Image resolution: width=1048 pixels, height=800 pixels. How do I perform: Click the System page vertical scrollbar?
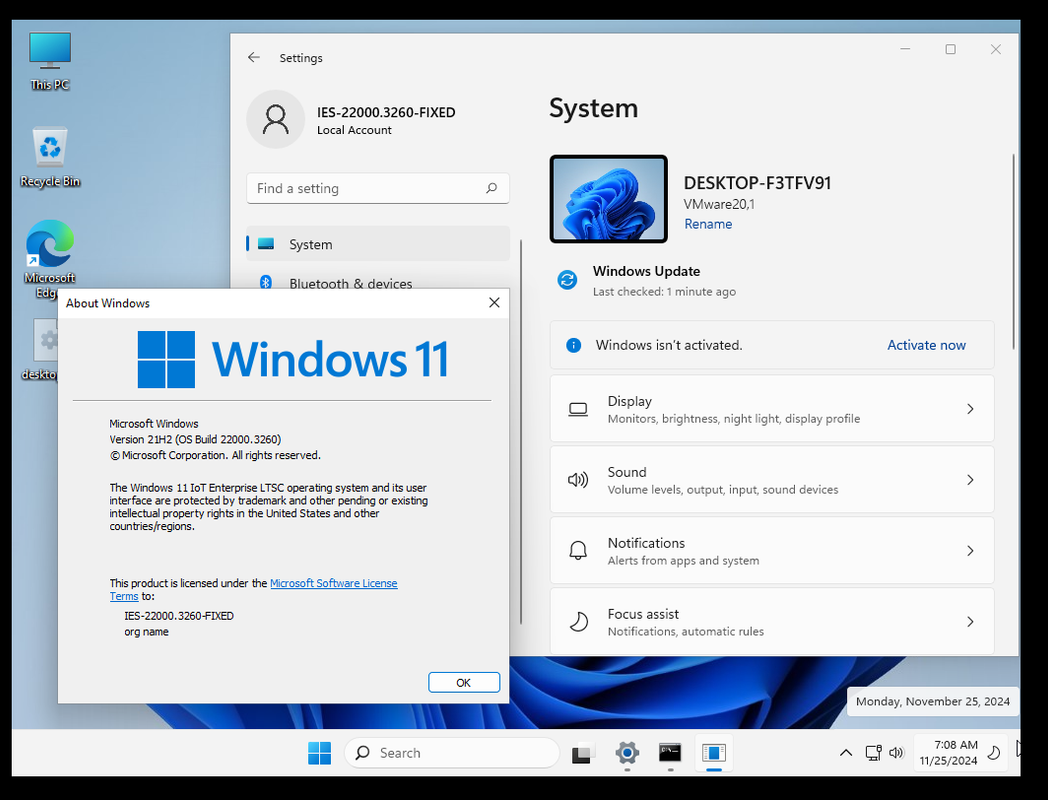[x=1013, y=251]
